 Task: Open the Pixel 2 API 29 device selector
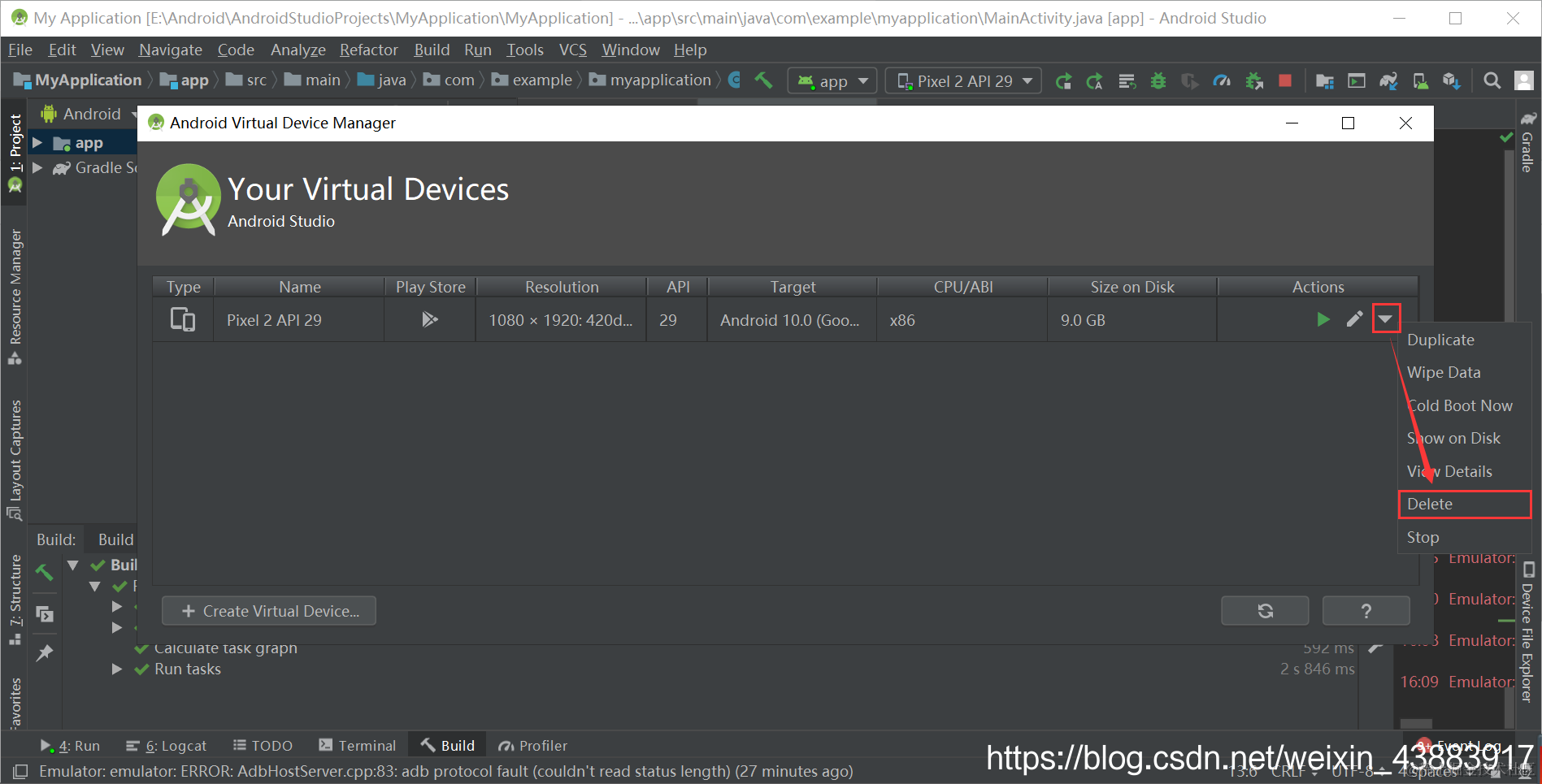pos(963,80)
